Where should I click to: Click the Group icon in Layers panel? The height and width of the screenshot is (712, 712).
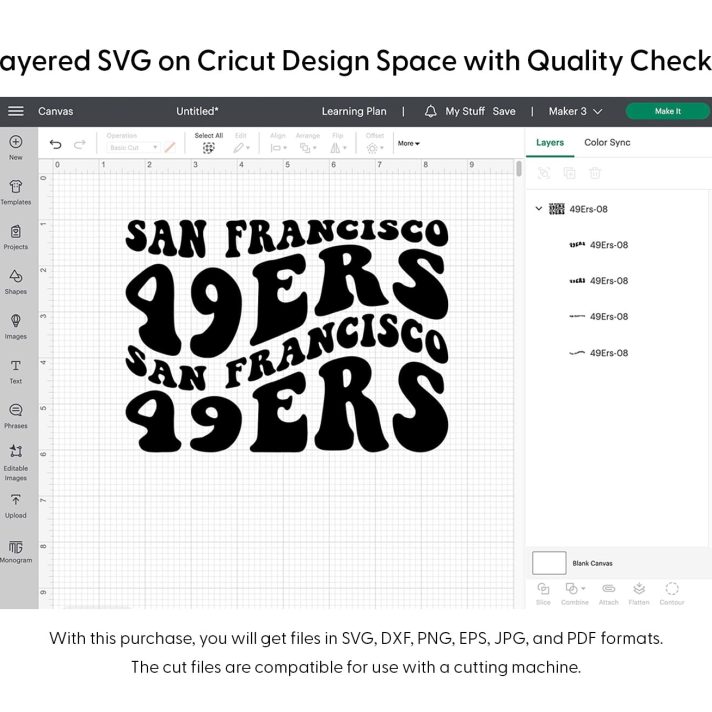(544, 173)
